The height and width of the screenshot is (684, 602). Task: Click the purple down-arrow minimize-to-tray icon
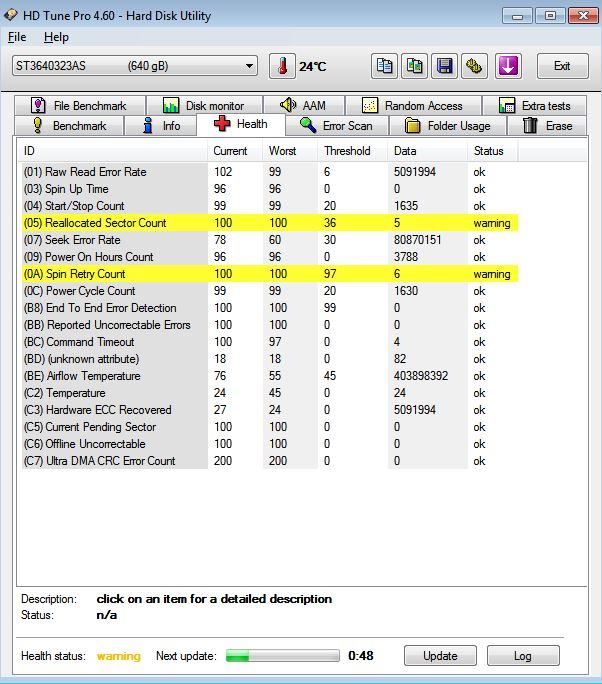coord(508,66)
